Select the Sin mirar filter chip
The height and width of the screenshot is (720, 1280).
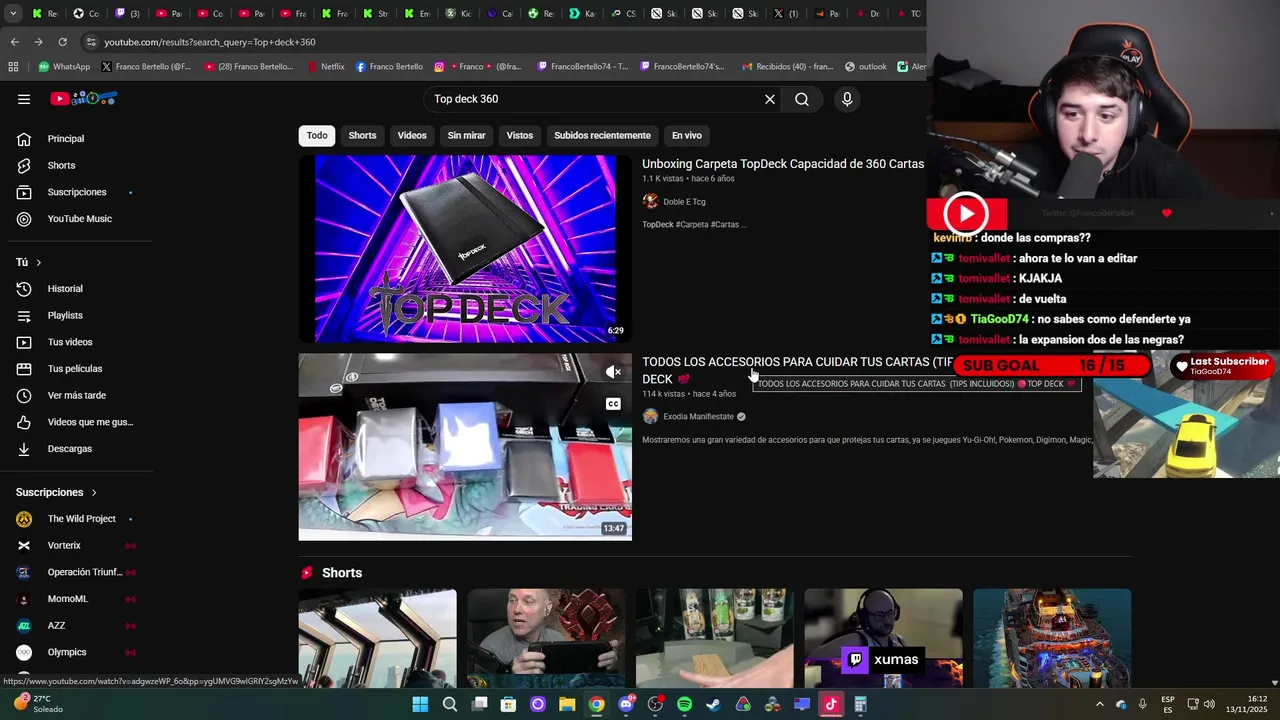pyautogui.click(x=466, y=135)
